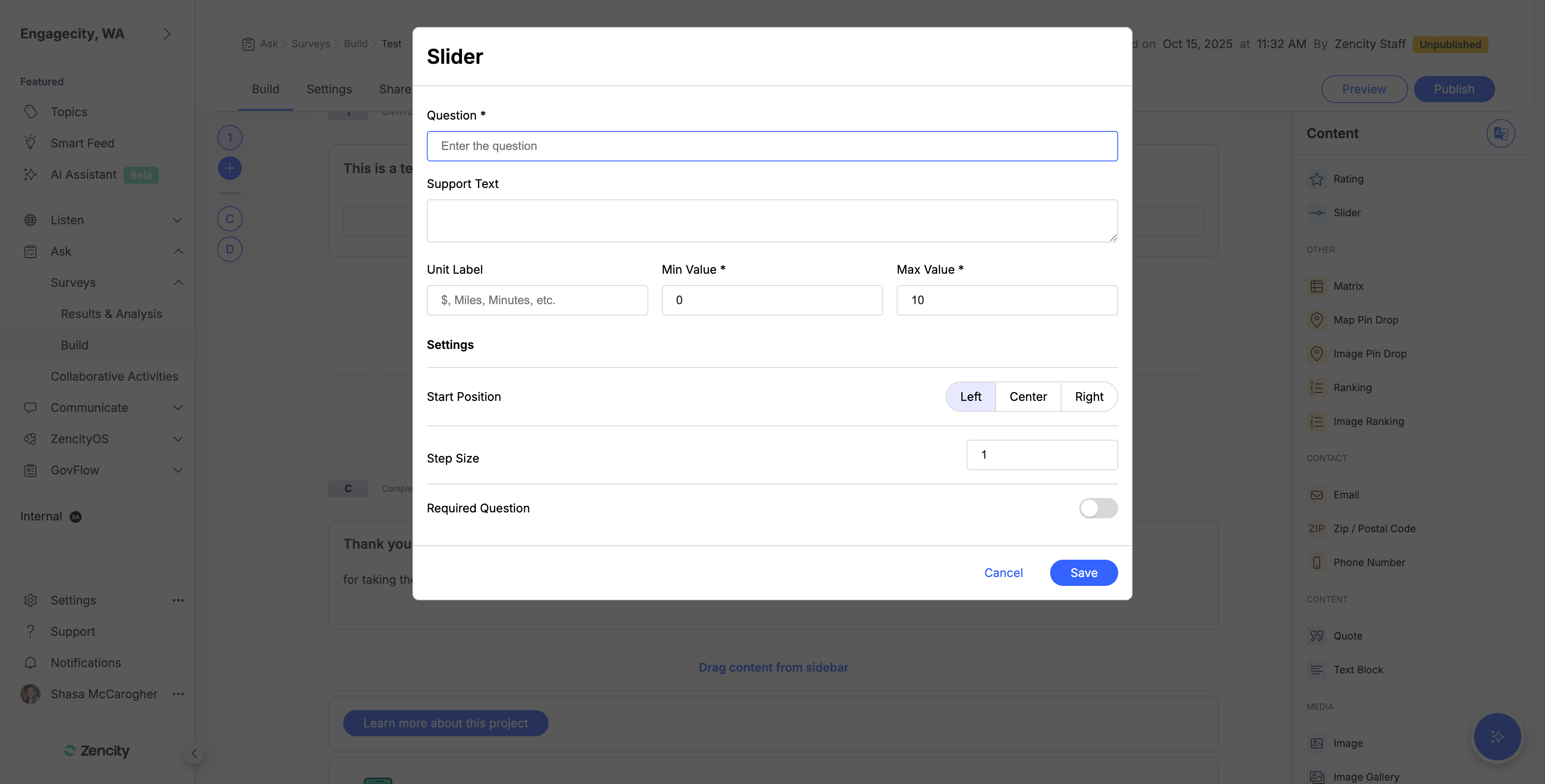This screenshot has width=1545, height=784.
Task: Toggle the Required Question switch
Action: [1097, 508]
